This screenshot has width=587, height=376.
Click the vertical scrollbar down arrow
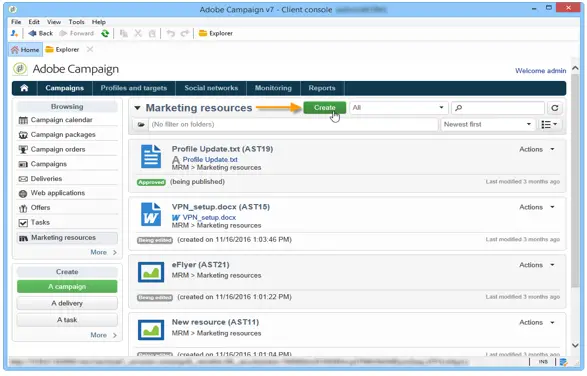pyautogui.click(x=575, y=345)
